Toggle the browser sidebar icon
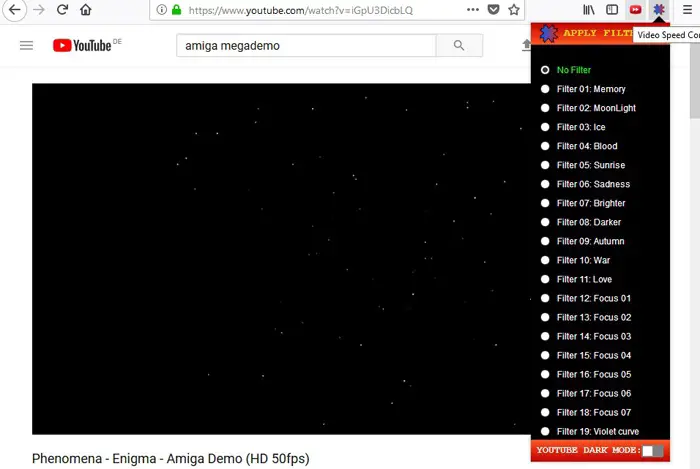 coord(612,9)
